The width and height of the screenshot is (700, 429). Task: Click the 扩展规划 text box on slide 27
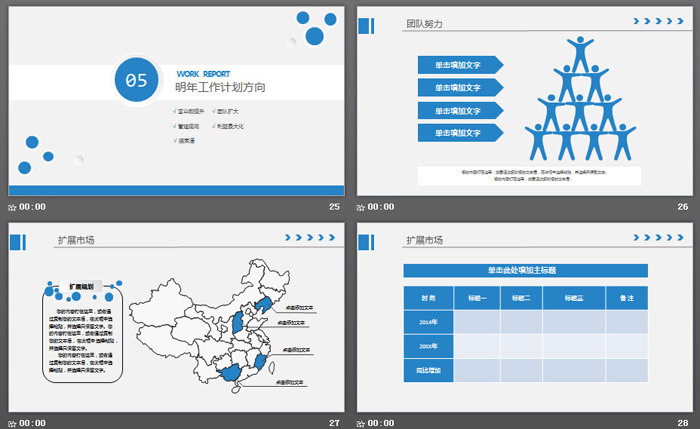click(x=82, y=330)
